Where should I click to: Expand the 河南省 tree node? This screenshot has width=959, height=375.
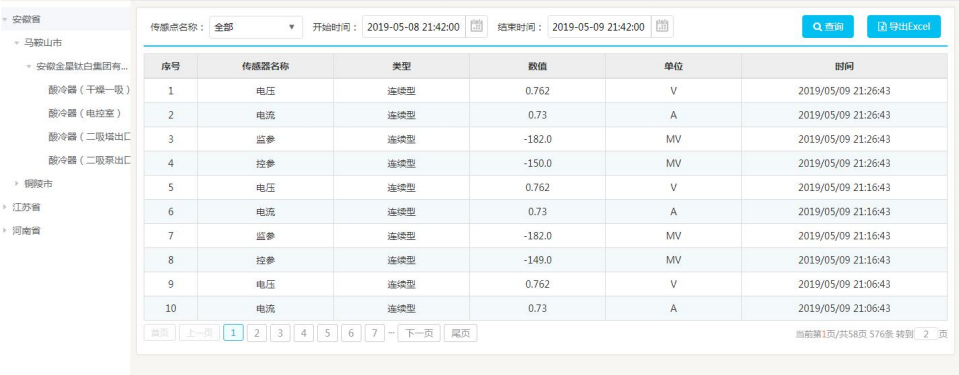tap(5, 231)
